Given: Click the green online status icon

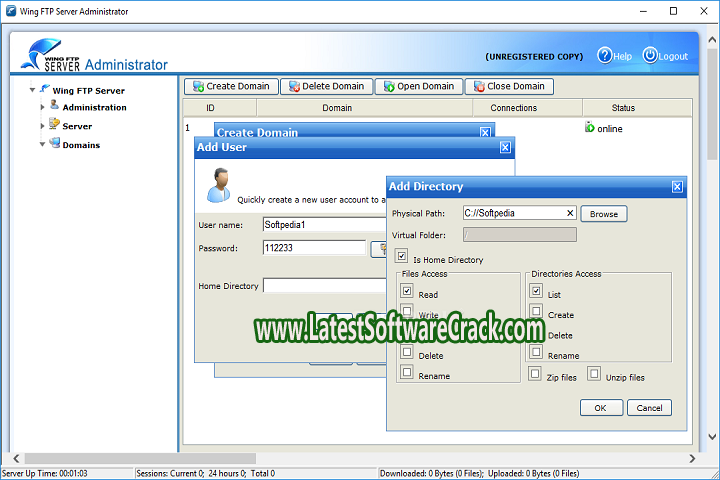Looking at the screenshot, I should pos(589,127).
